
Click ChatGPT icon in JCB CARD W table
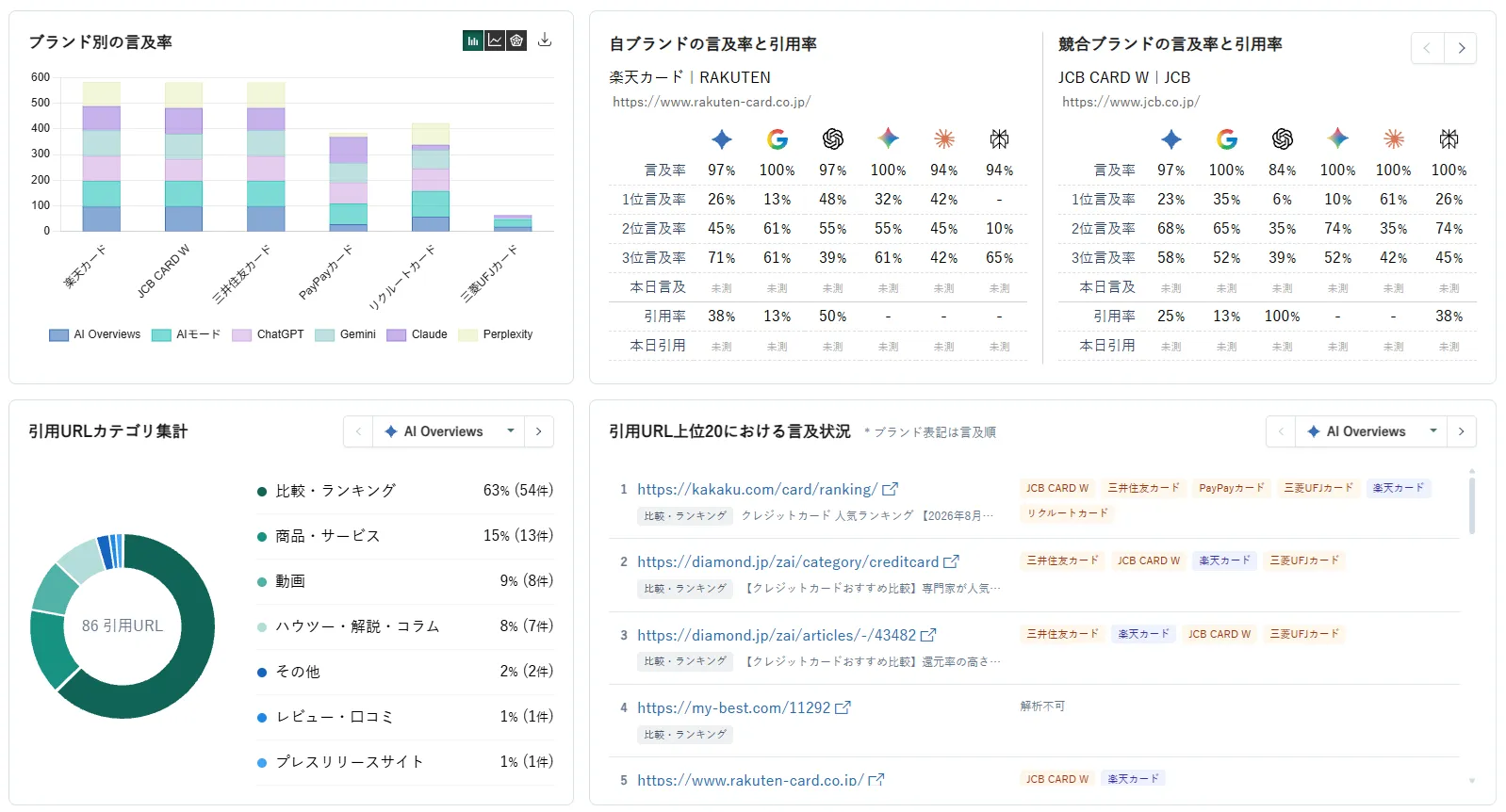(x=1283, y=139)
